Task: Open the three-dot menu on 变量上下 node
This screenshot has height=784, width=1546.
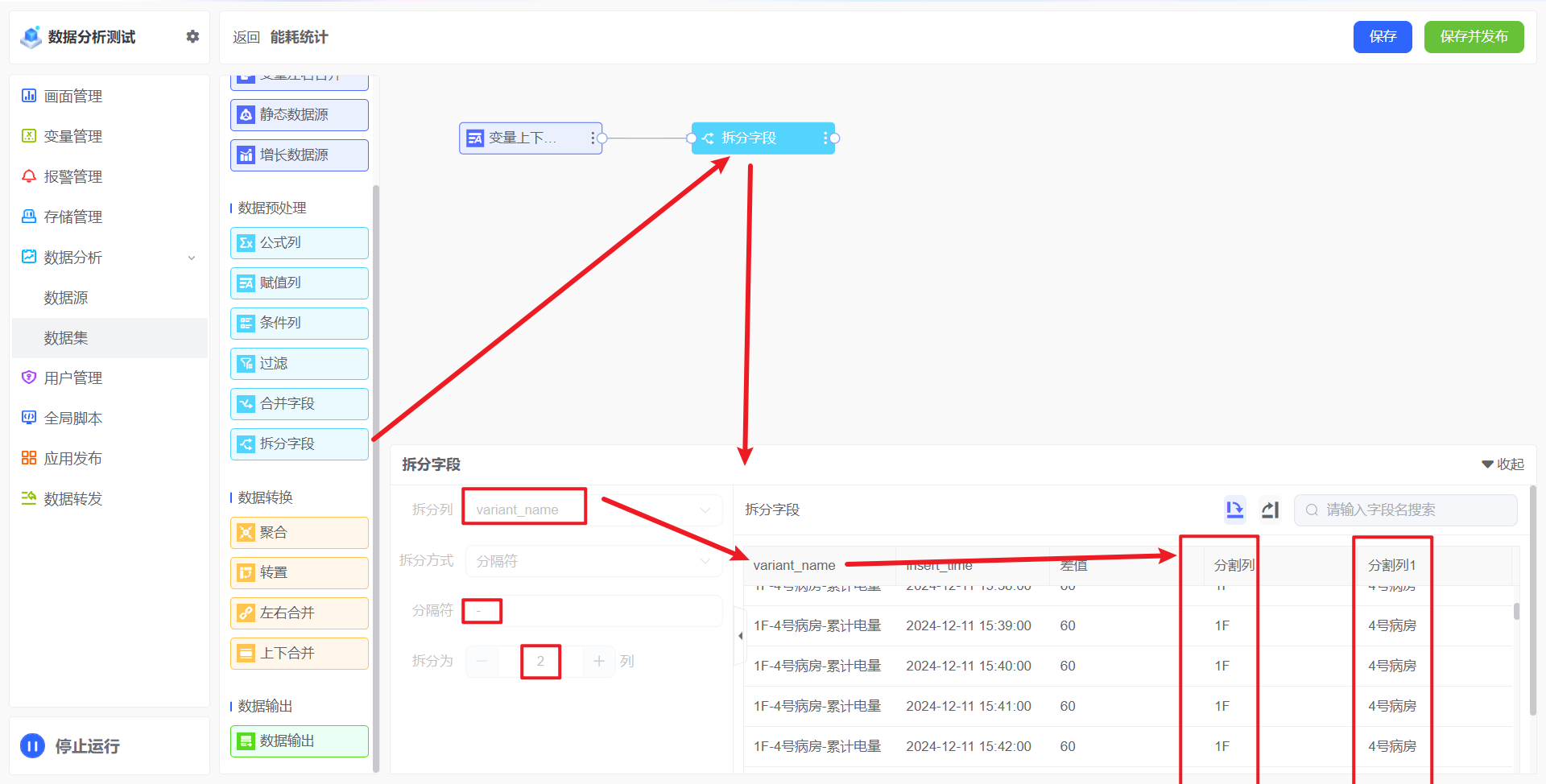Action: click(x=593, y=138)
